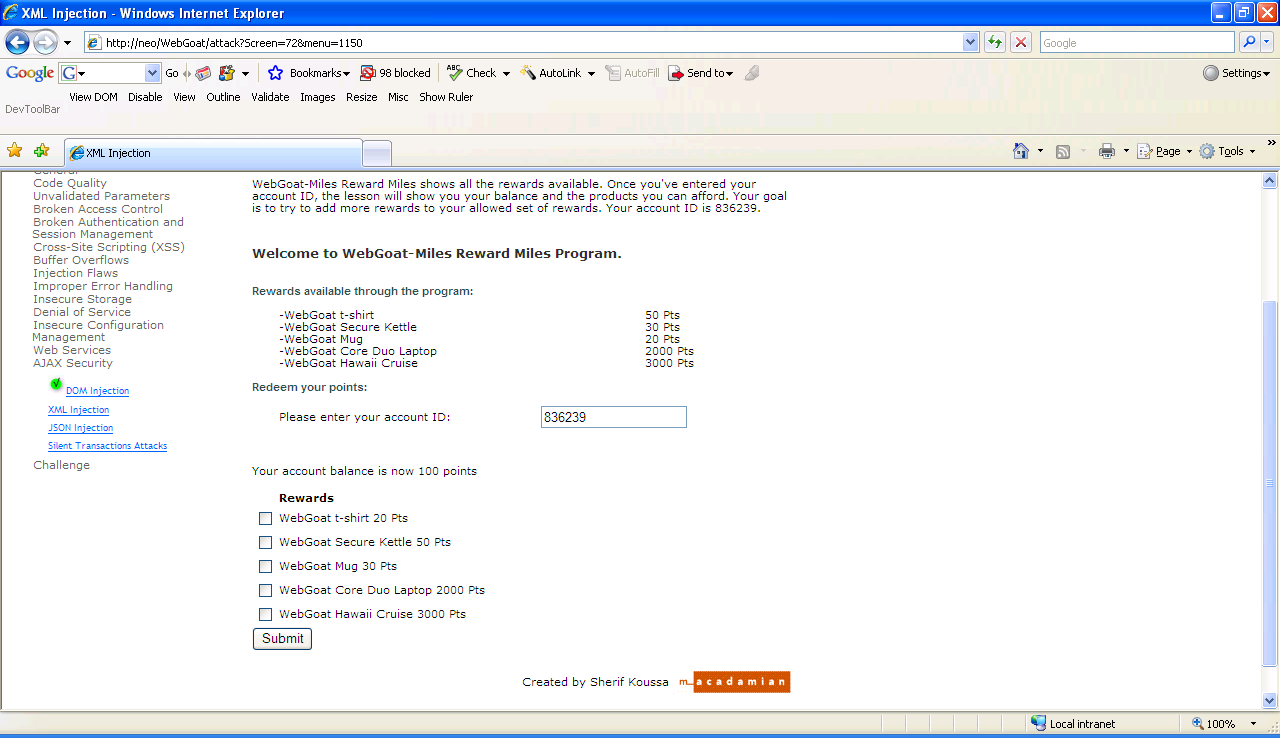Check the WebGoat t-shirt 20 Pts box

tap(265, 518)
